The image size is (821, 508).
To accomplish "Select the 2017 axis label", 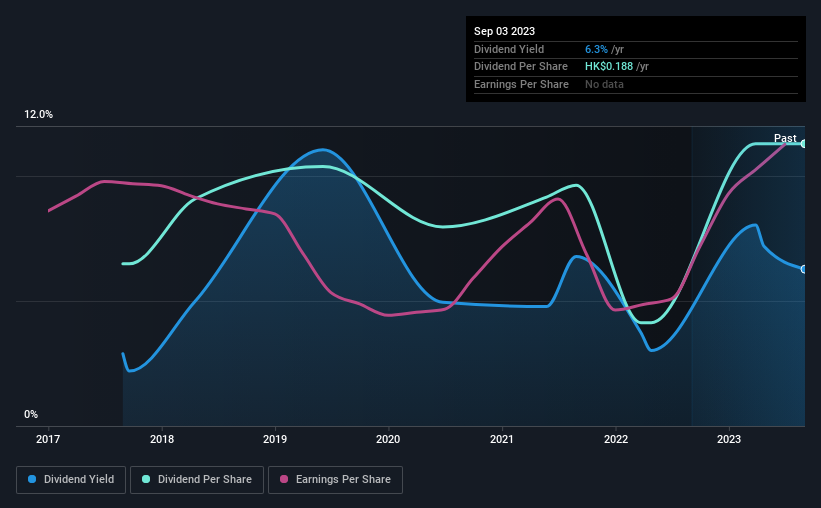I will [48, 439].
